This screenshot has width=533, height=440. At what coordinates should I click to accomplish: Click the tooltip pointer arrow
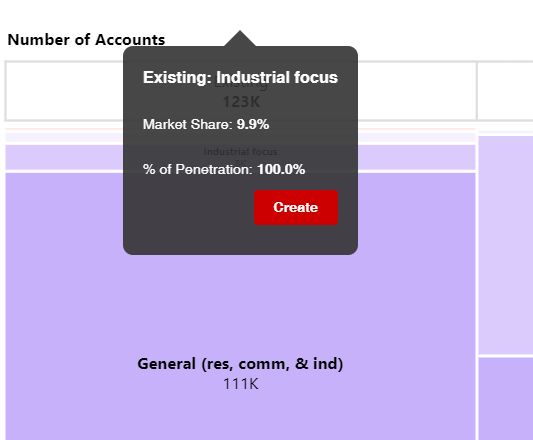point(240,38)
